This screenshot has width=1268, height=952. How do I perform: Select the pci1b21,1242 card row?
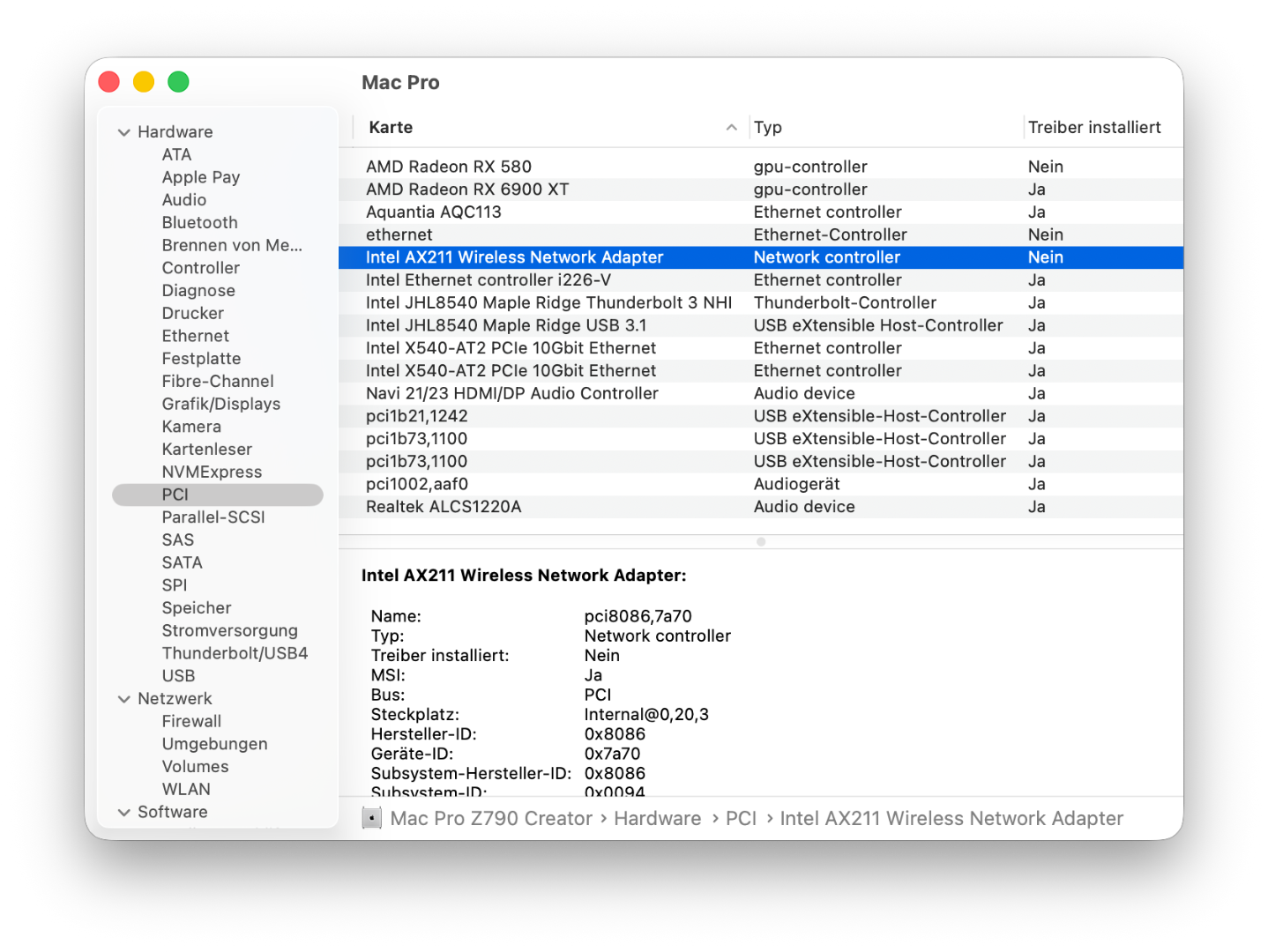point(761,416)
